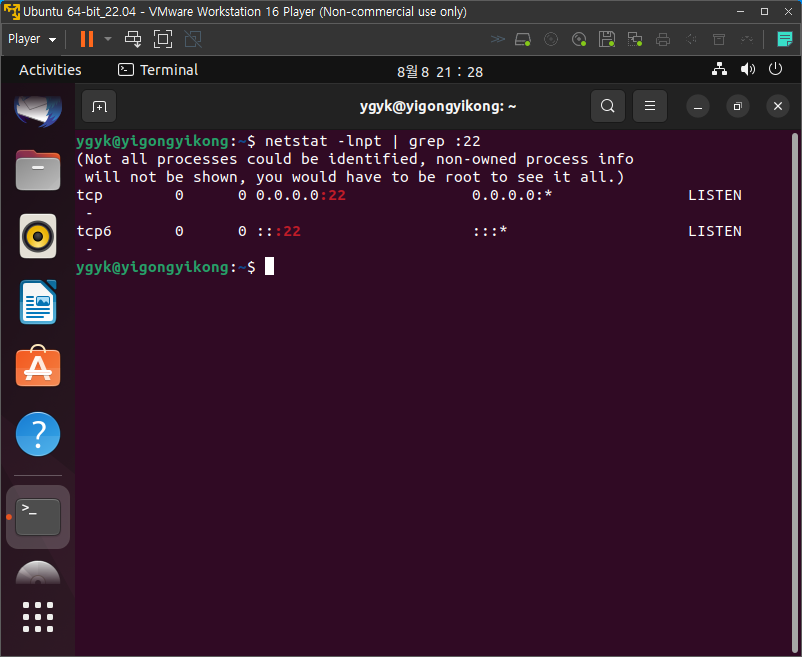Viewport: 802px width, 657px height.
Task: Show the applications grid
Action: pos(38,617)
